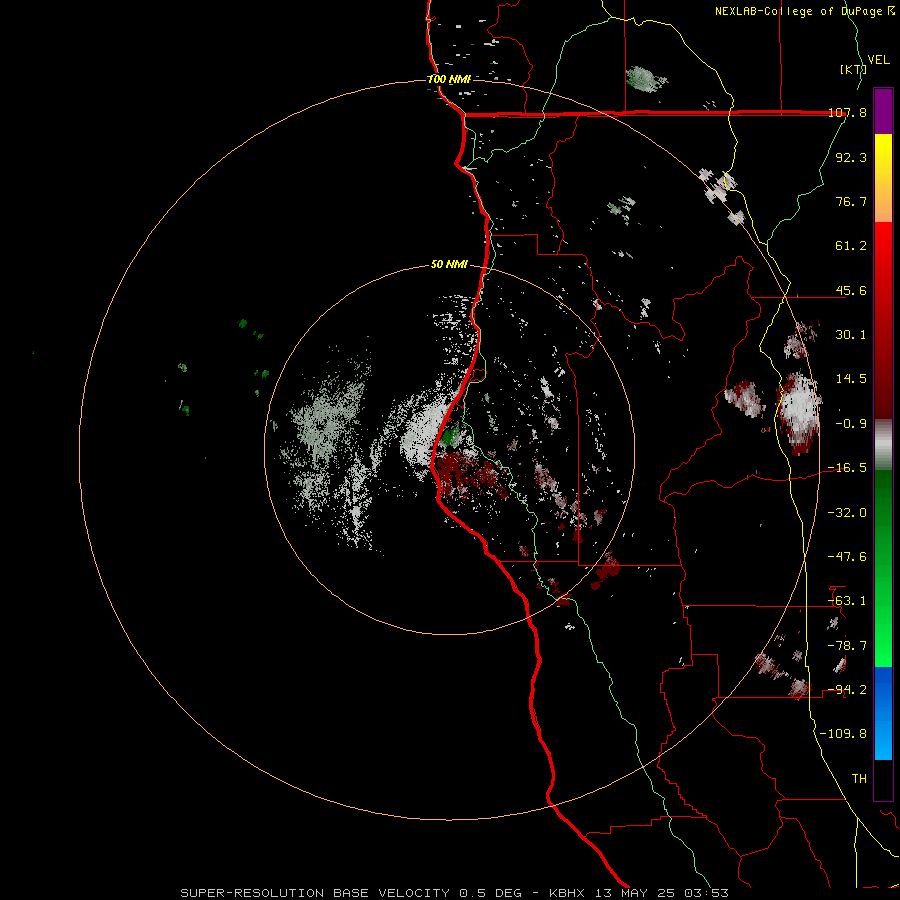Image resolution: width=900 pixels, height=900 pixels.
Task: Click the [KT] units label
Action: pyautogui.click(x=853, y=69)
